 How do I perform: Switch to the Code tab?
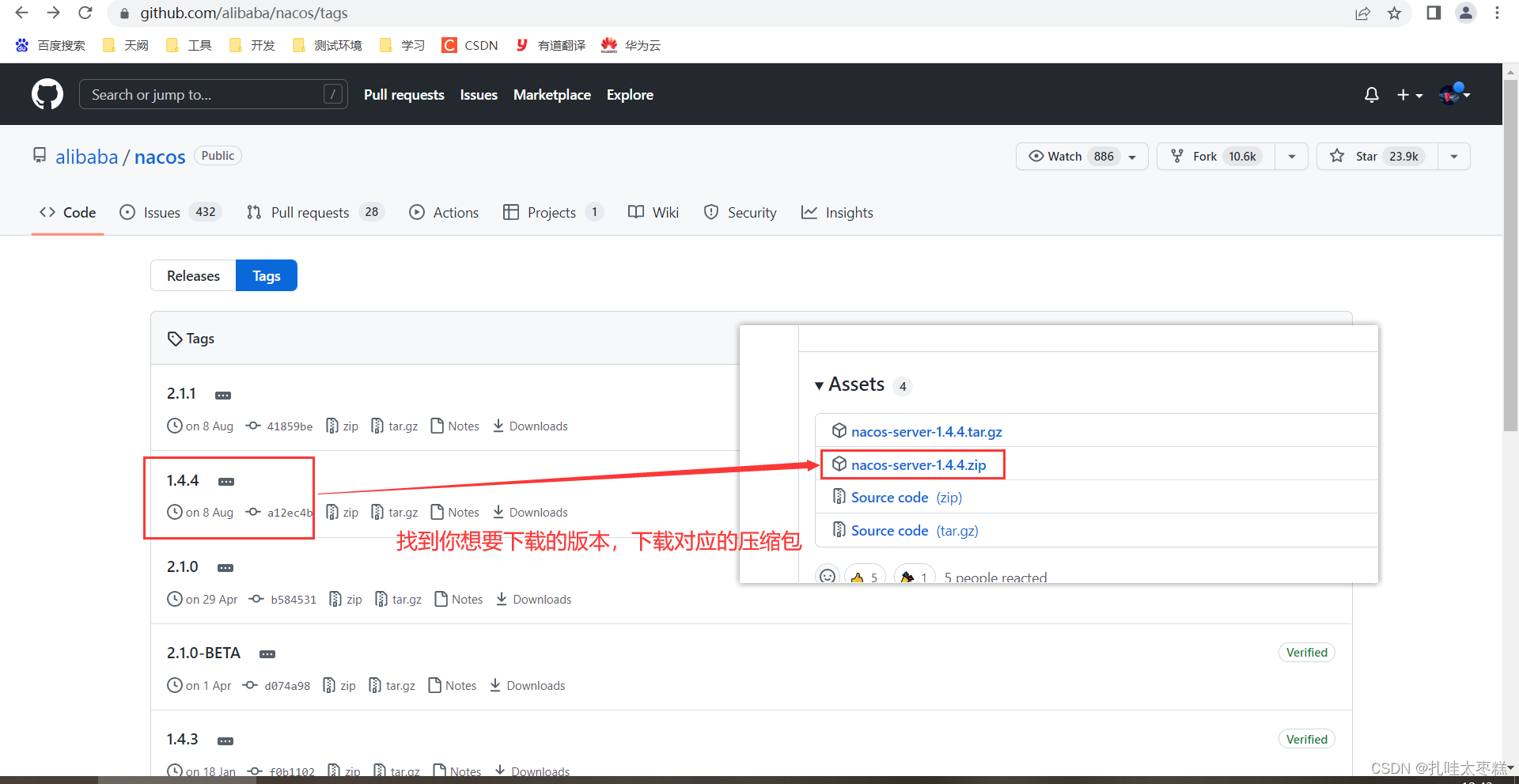coord(68,212)
